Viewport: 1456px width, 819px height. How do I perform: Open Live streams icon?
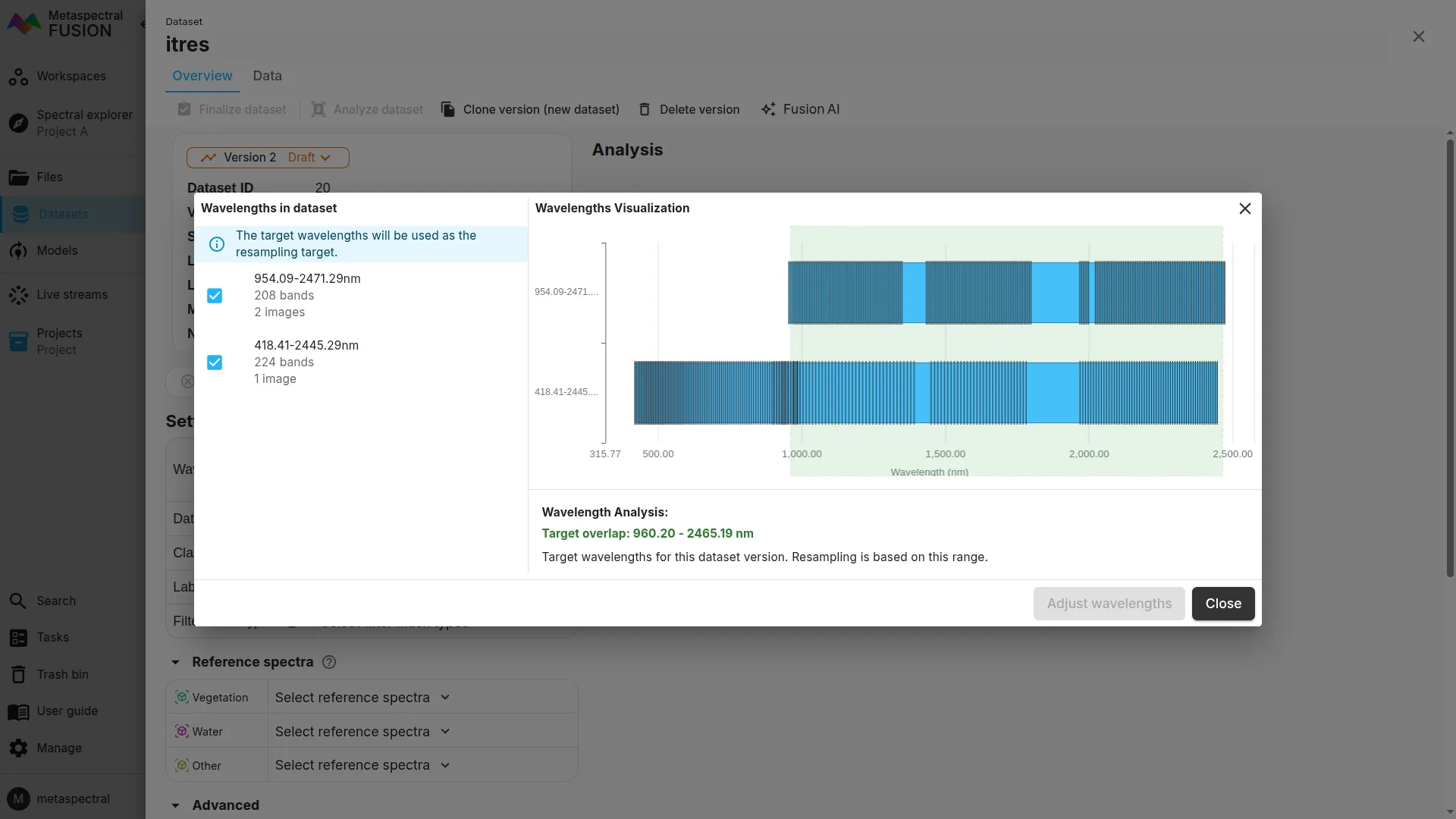tap(18, 295)
